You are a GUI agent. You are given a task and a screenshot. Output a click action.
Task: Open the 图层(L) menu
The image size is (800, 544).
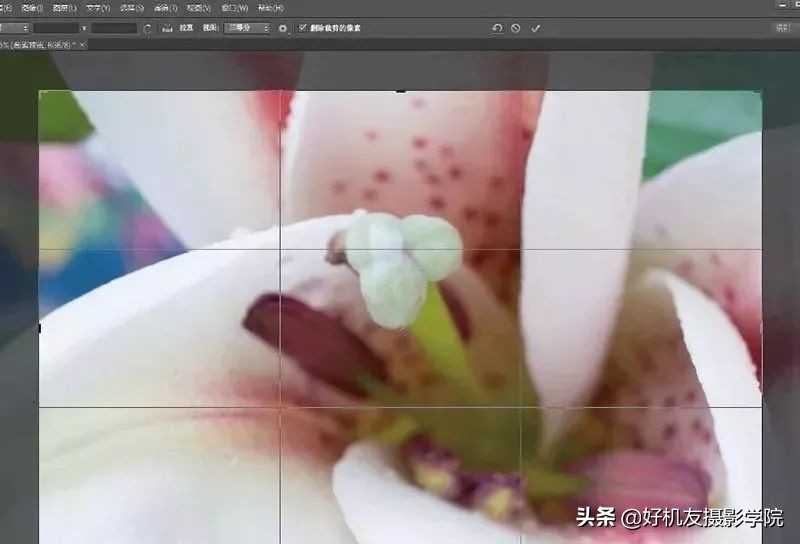pyautogui.click(x=65, y=8)
